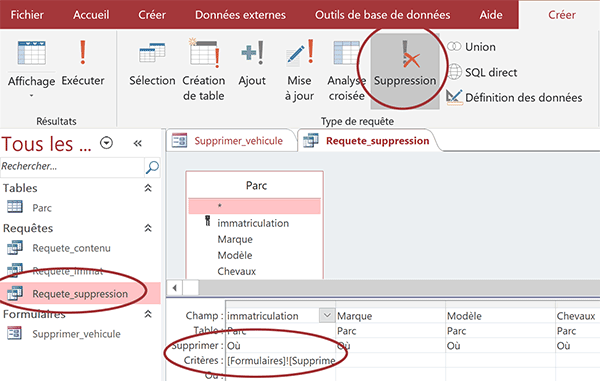The width and height of the screenshot is (600, 381).
Task: Open Parc table in navigation pane
Action: 42,208
